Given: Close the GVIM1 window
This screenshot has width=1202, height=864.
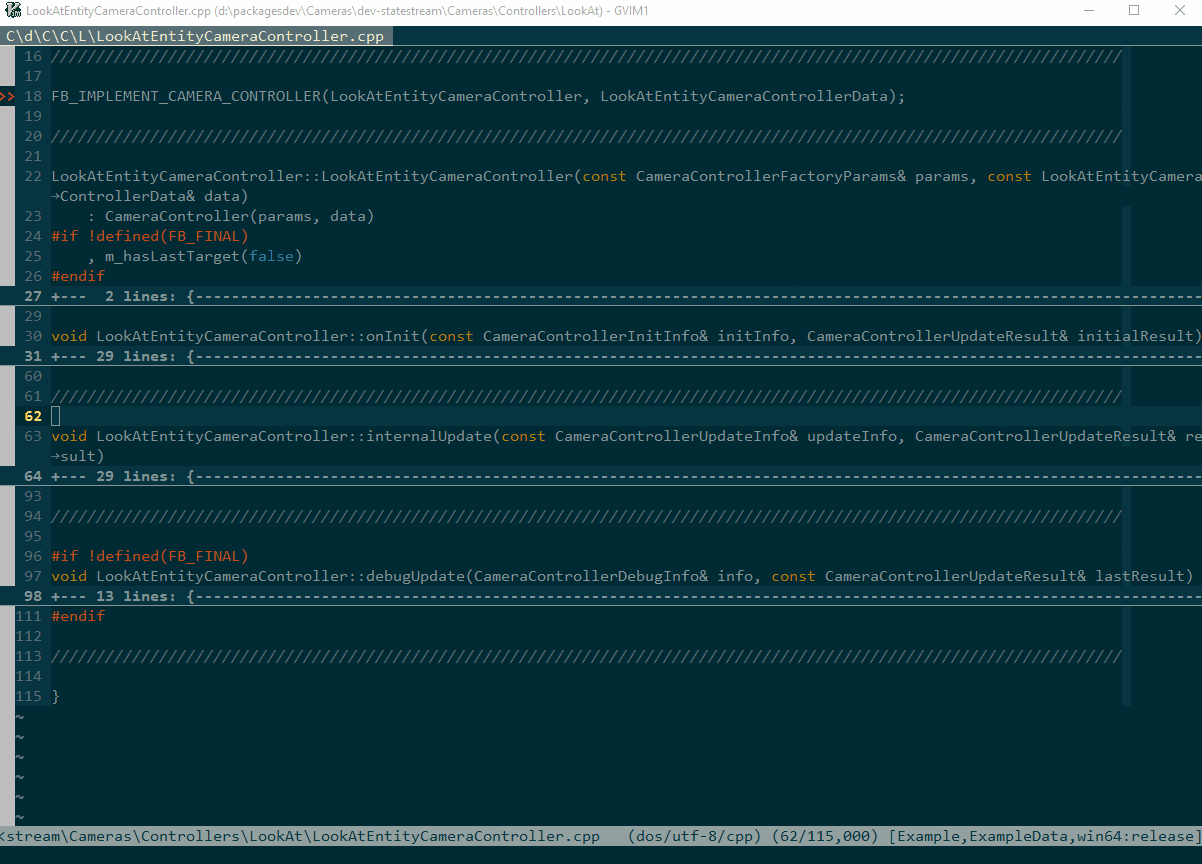Looking at the screenshot, I should (1179, 11).
